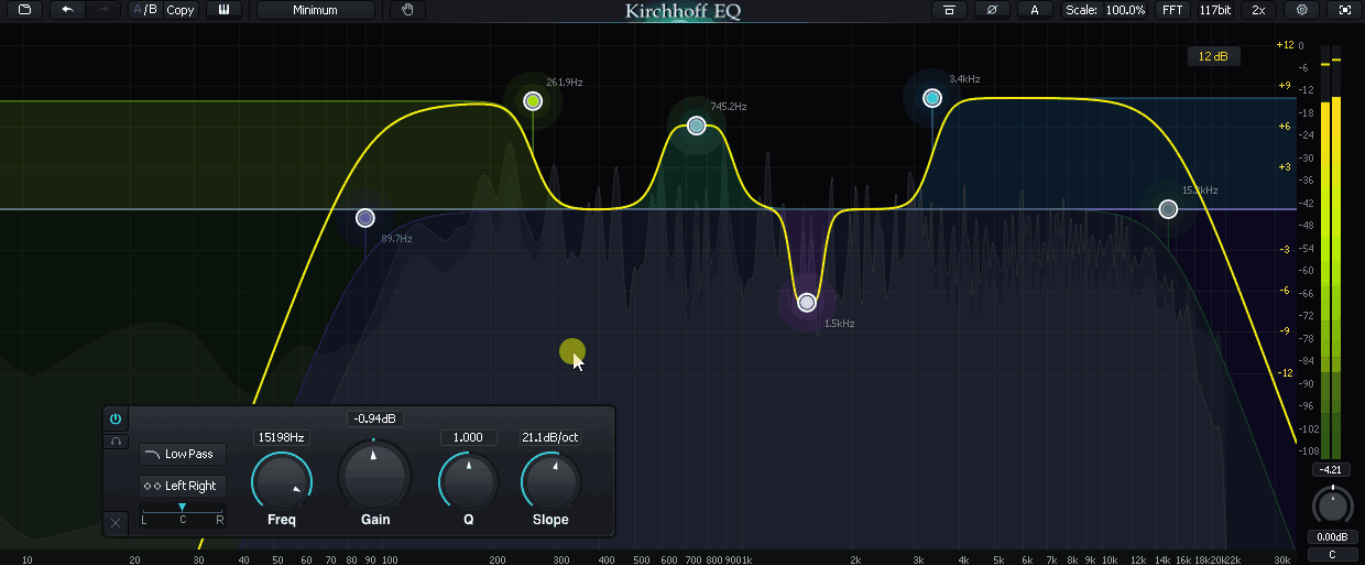Click the -0.94dB gain value field
This screenshot has width=1365, height=565.
pyautogui.click(x=375, y=419)
